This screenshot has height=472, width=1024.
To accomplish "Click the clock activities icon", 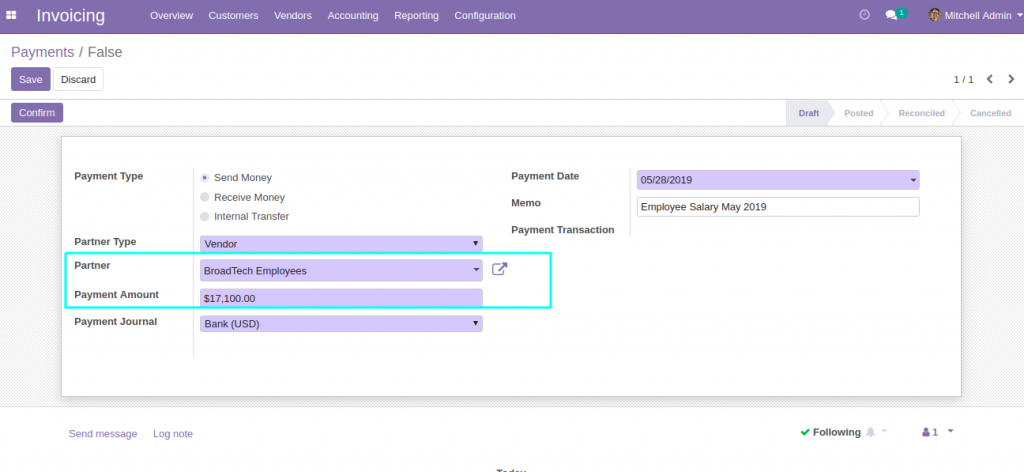I will tap(864, 15).
